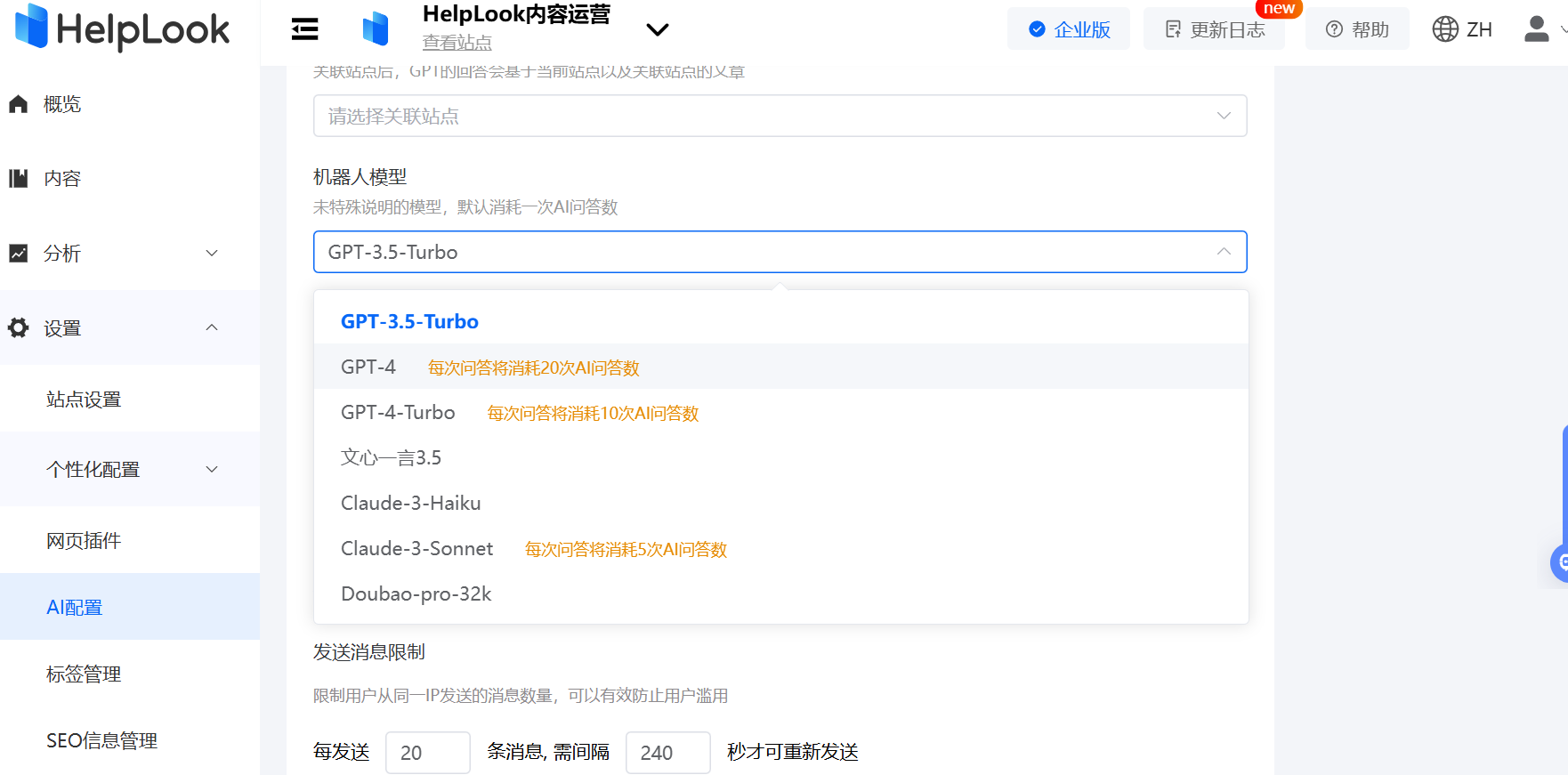Collapse the sidebar with the hamburger icon
Image resolution: width=1568 pixels, height=775 pixels.
pyautogui.click(x=305, y=29)
